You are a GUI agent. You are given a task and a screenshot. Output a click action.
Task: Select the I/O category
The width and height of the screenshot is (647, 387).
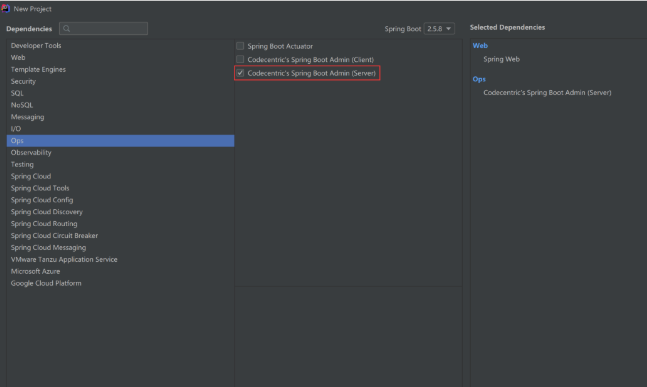tap(120, 129)
